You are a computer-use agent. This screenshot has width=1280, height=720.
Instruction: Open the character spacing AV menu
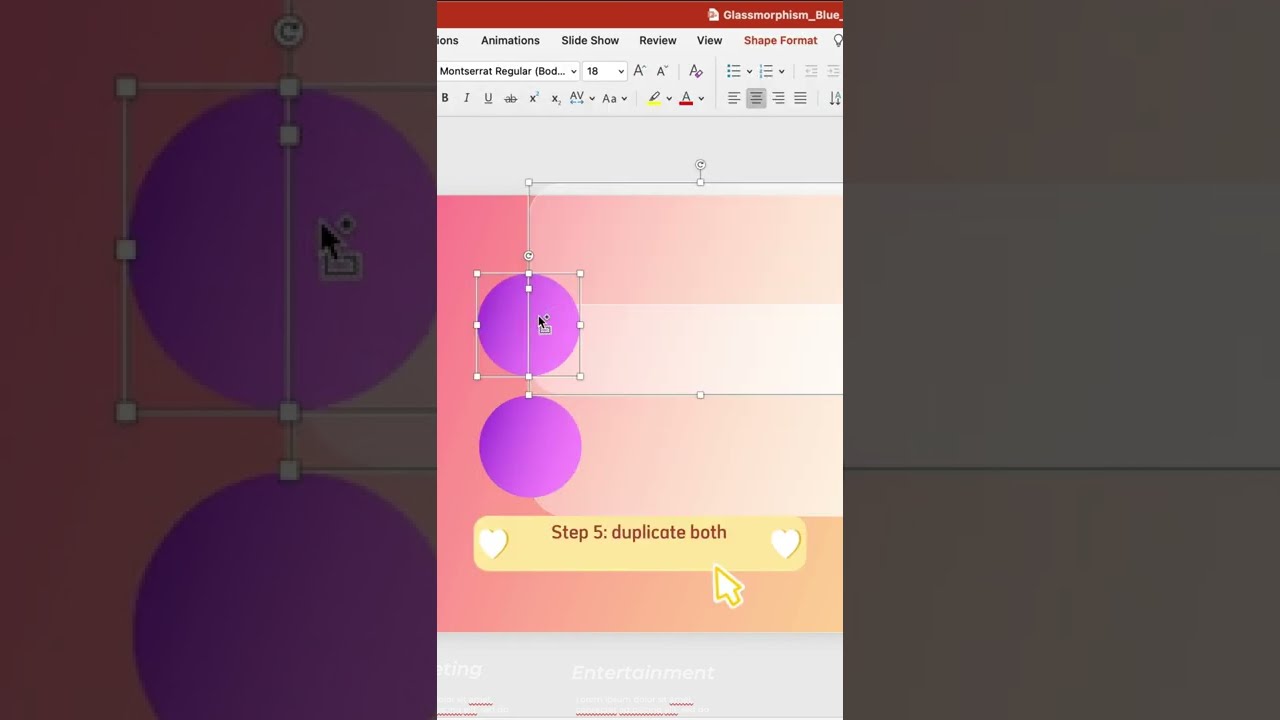pyautogui.click(x=577, y=98)
